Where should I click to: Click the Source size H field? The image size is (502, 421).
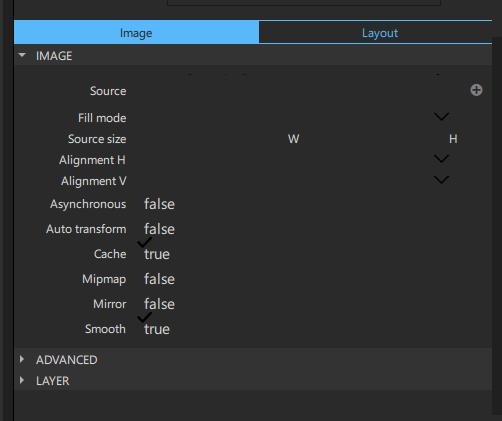pos(373,139)
